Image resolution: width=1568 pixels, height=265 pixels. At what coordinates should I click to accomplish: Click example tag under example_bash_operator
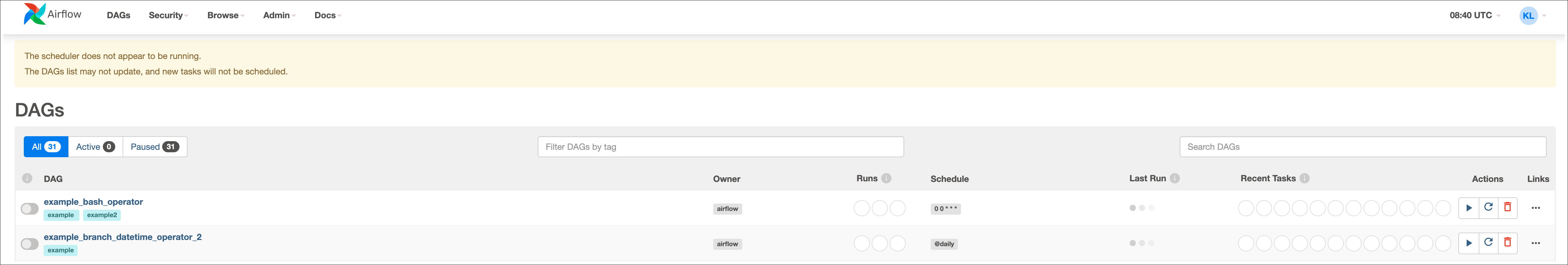[x=61, y=215]
